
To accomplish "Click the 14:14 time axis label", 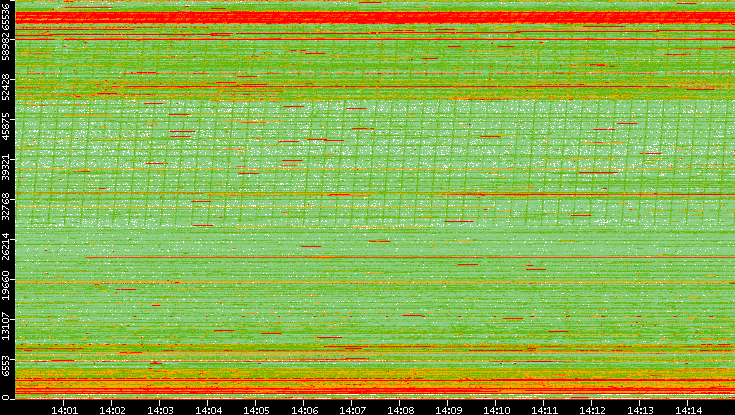I will tap(689, 410).
